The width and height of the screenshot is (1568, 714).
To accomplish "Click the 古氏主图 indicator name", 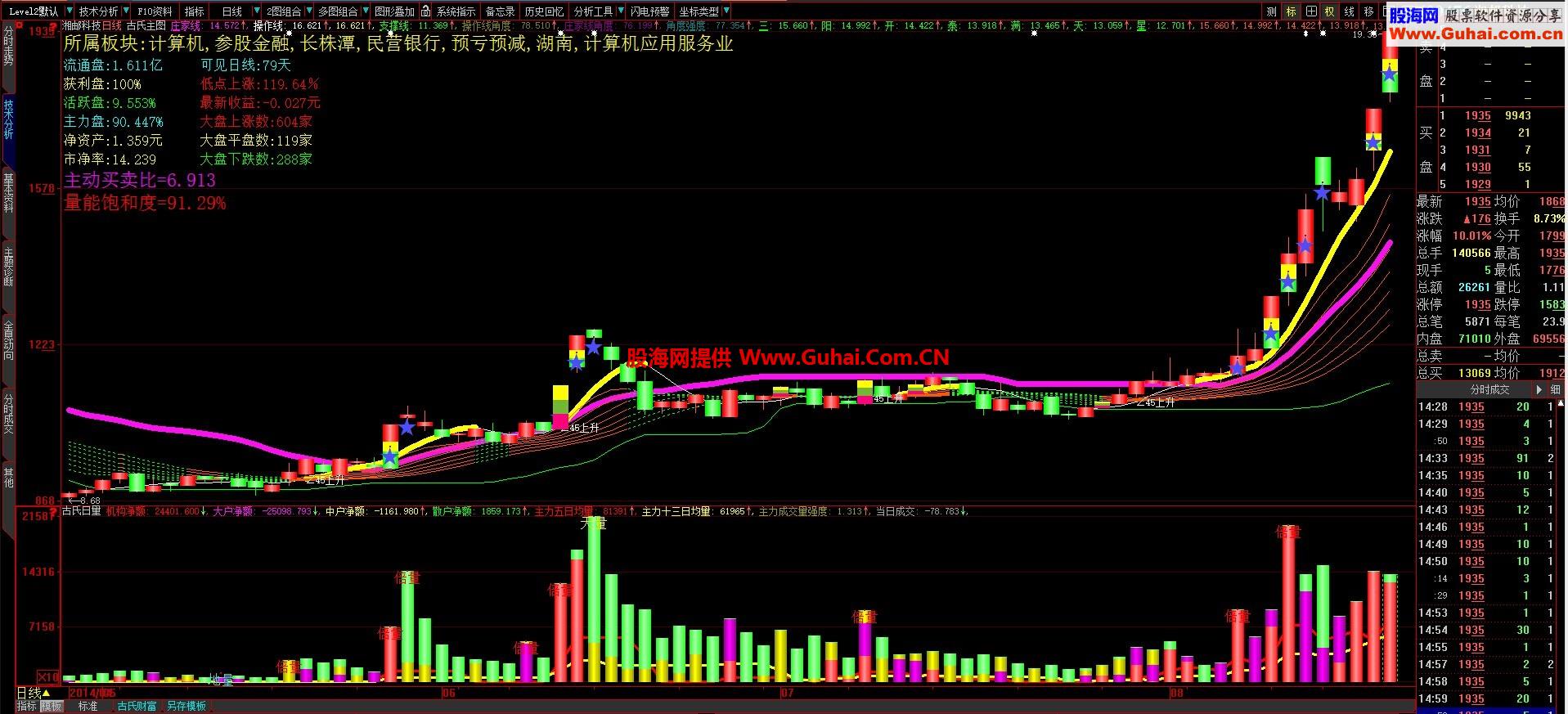I will tap(146, 25).
